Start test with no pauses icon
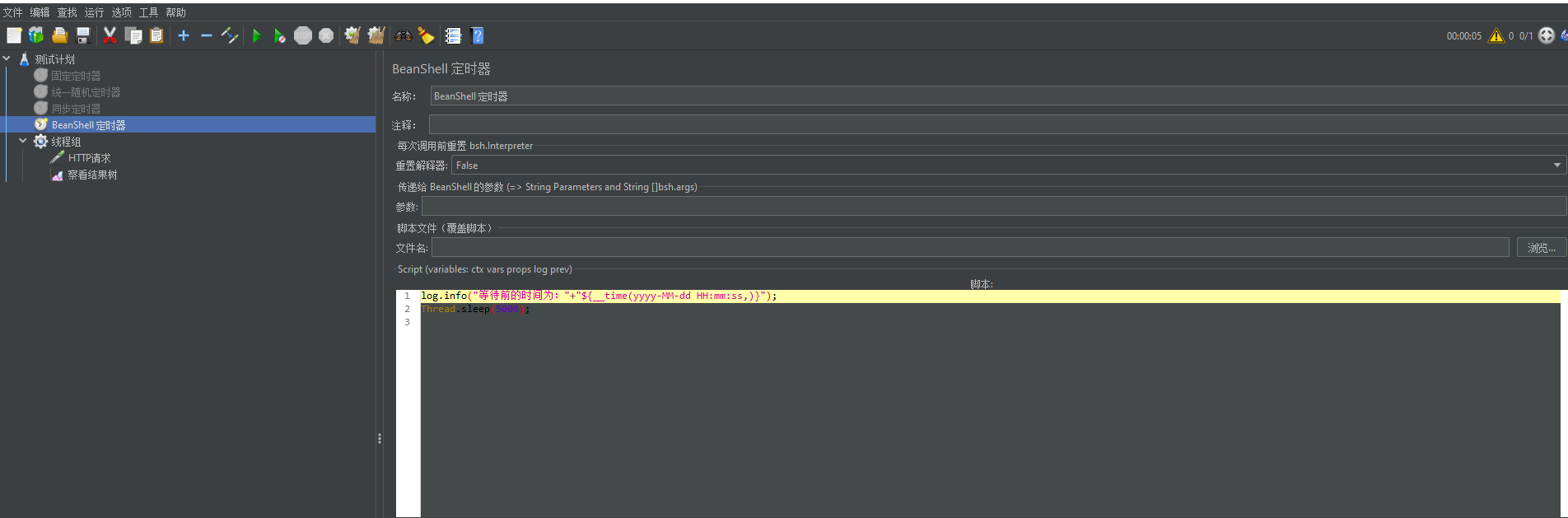This screenshot has height=518, width=1568. (x=280, y=35)
